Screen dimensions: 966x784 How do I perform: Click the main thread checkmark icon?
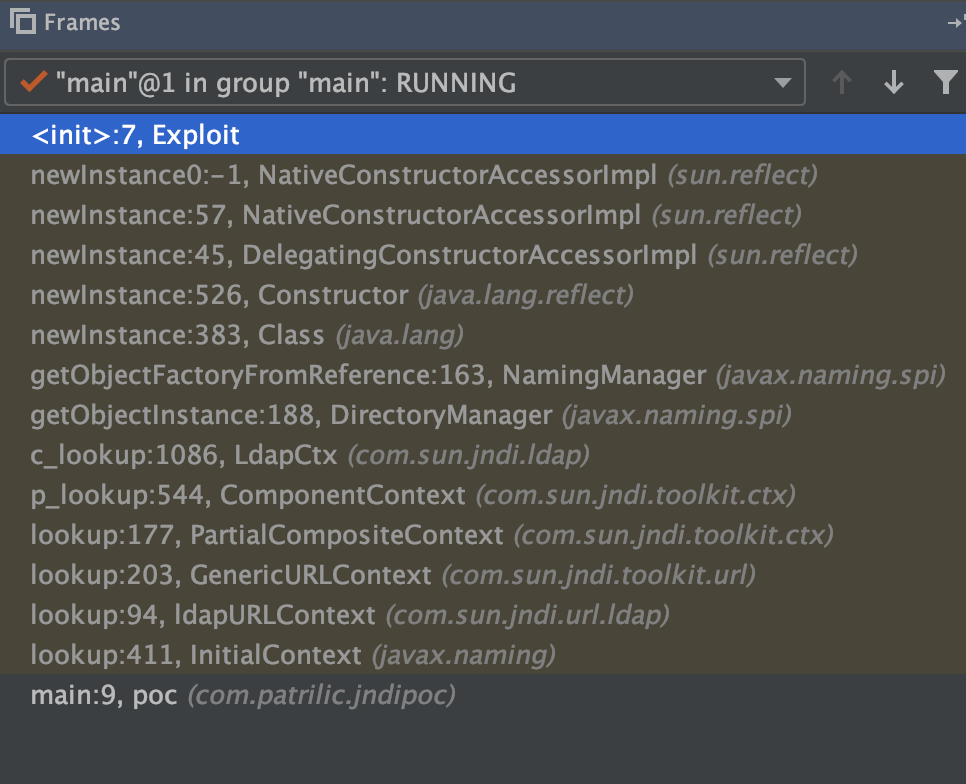(x=33, y=83)
